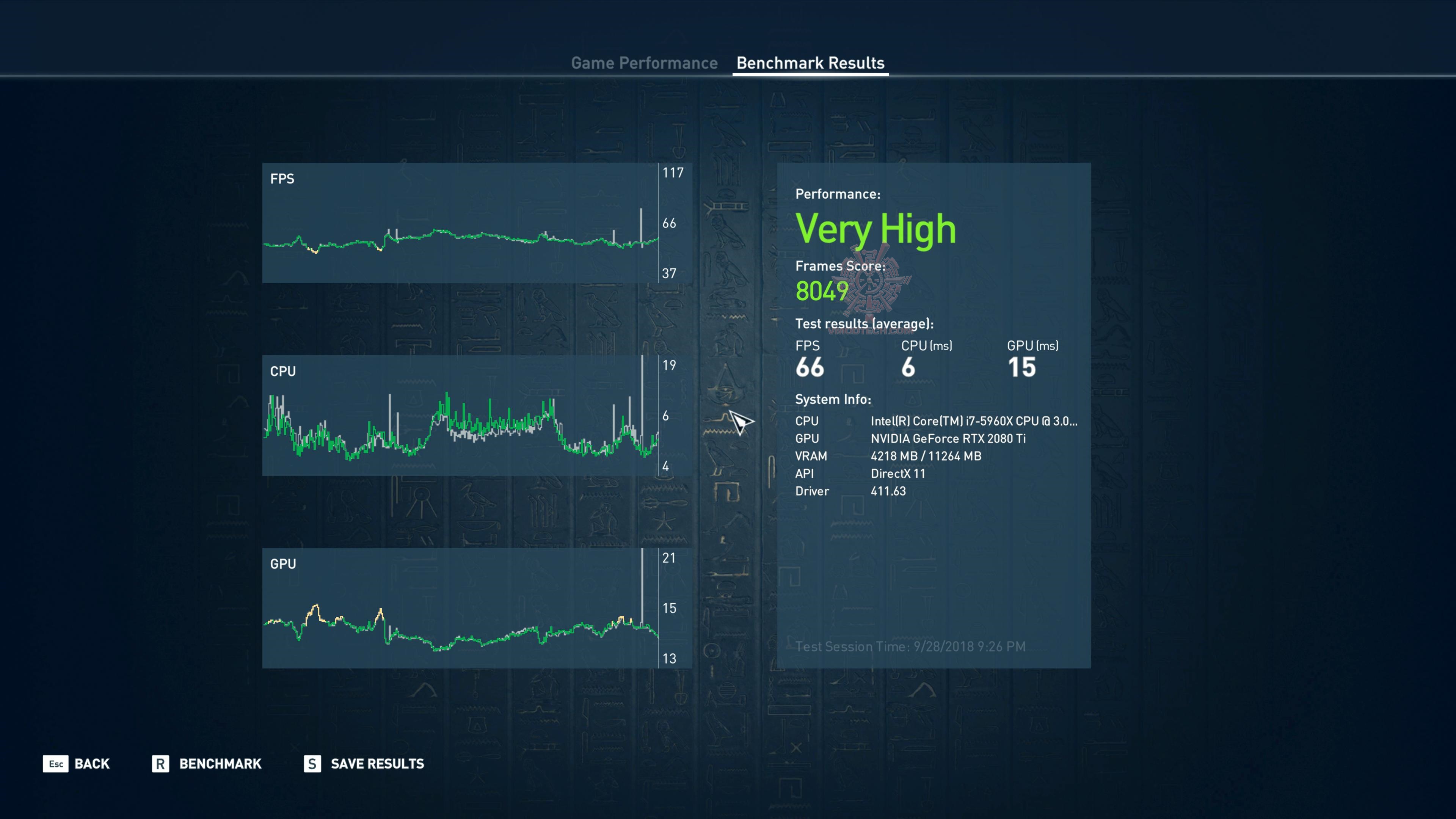The width and height of the screenshot is (1456, 819).
Task: Click the average CPU ms value 6
Action: (908, 367)
